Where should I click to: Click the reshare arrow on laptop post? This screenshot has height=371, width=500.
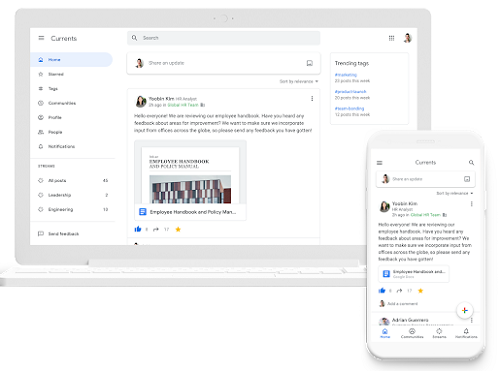click(156, 229)
